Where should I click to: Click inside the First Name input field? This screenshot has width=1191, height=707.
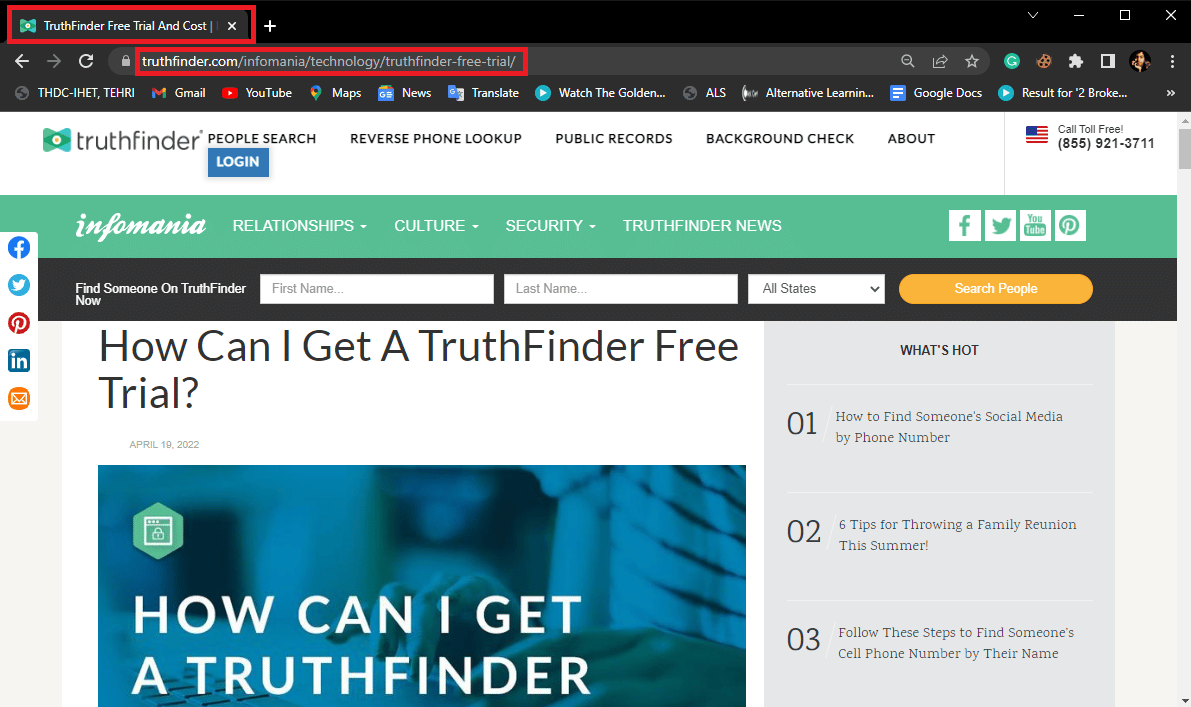point(376,288)
